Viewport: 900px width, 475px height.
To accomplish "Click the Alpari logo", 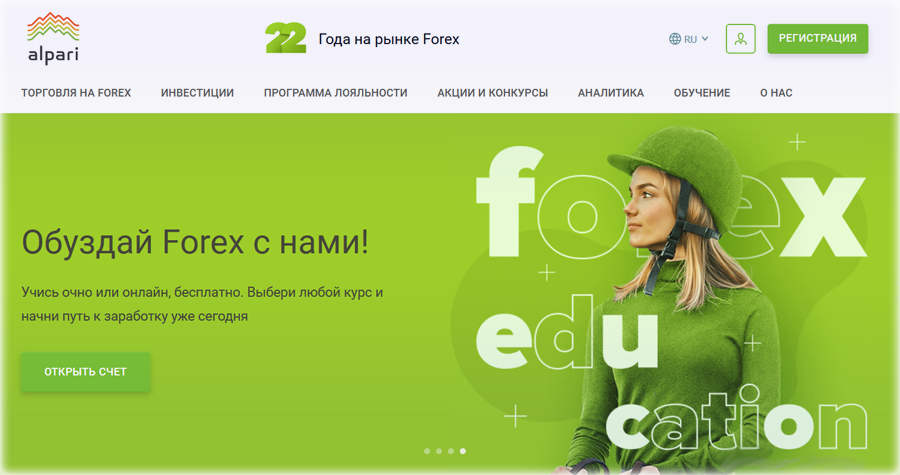I will [x=53, y=38].
